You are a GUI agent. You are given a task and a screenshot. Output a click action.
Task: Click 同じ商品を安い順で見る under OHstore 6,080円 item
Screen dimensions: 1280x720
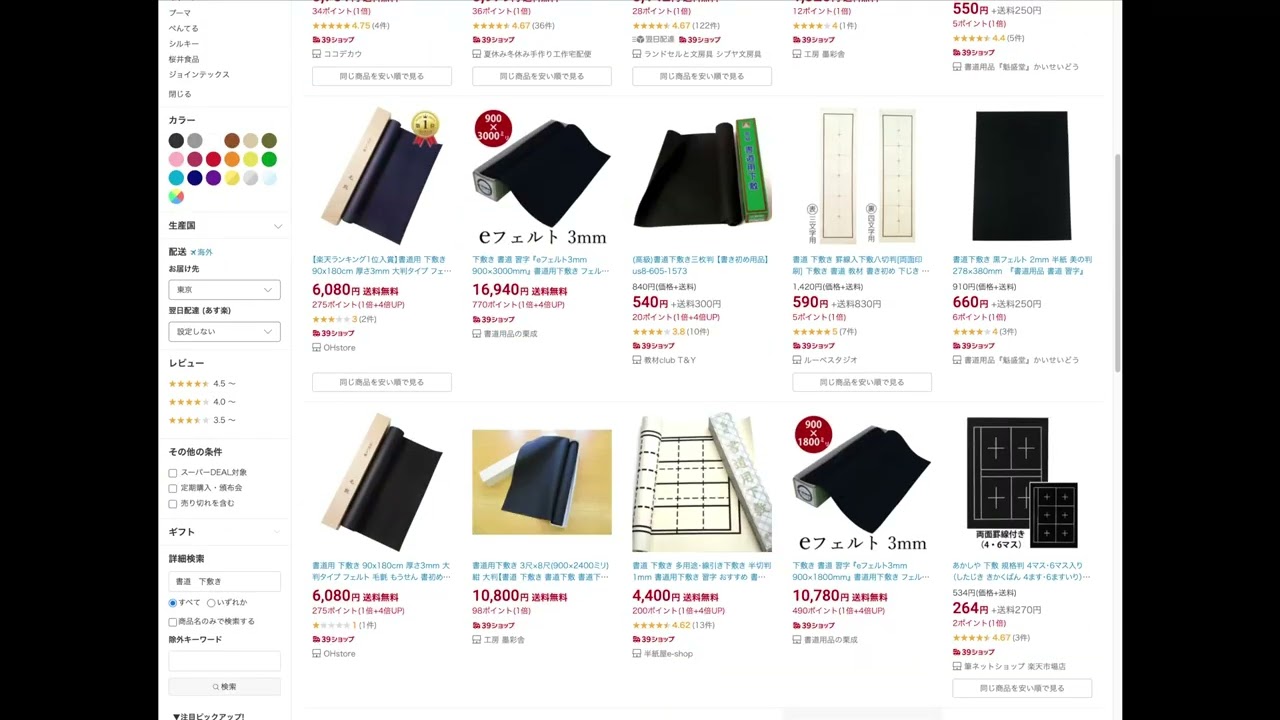point(382,382)
